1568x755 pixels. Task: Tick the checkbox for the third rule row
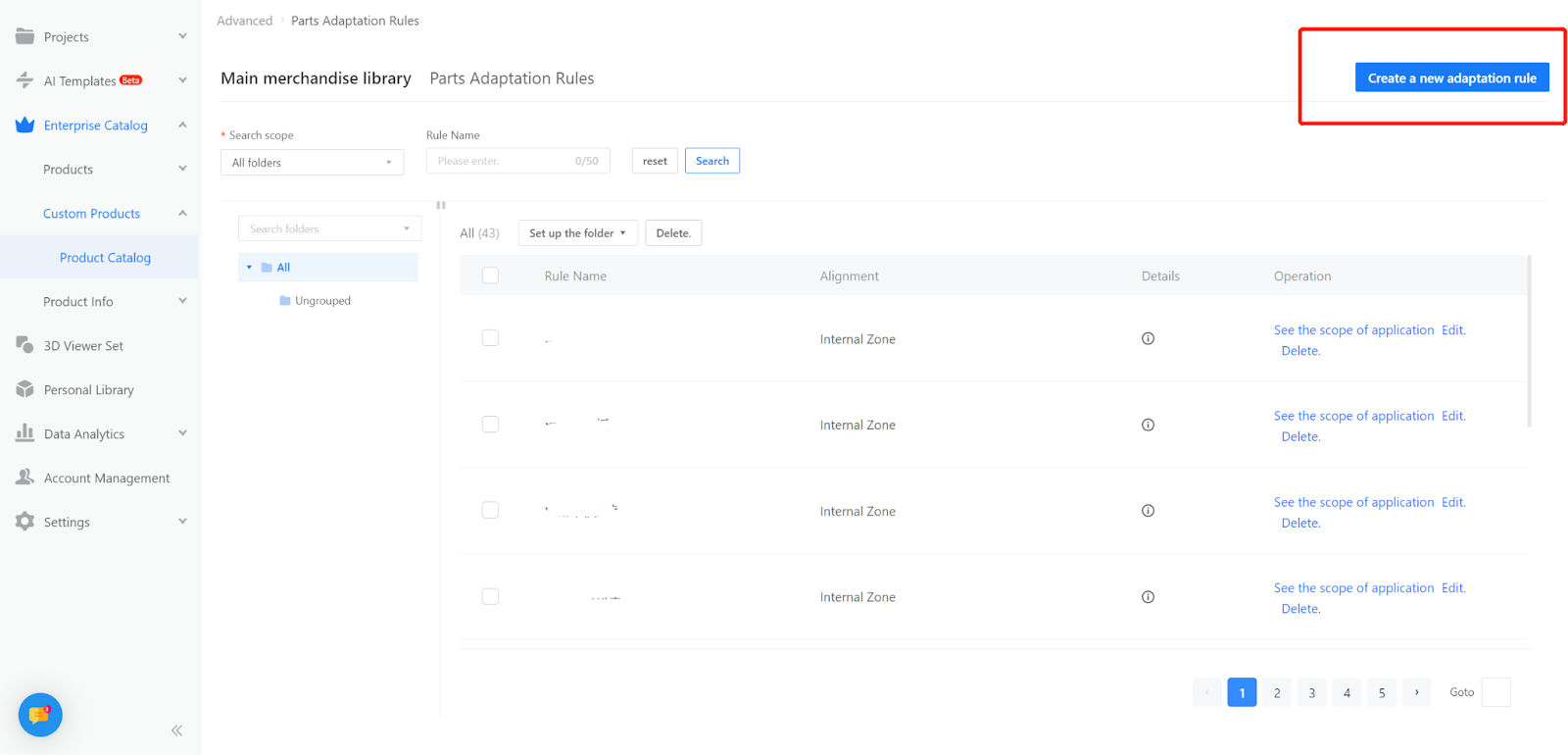click(x=490, y=511)
